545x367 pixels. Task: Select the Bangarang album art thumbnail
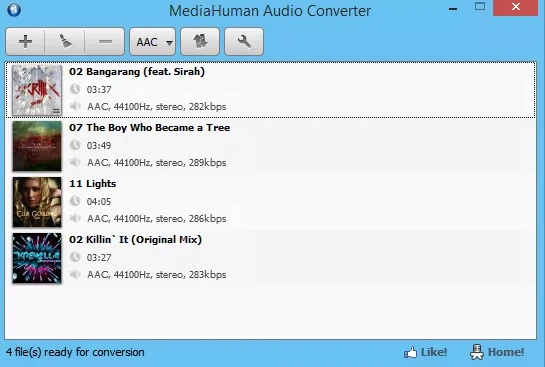tap(37, 90)
